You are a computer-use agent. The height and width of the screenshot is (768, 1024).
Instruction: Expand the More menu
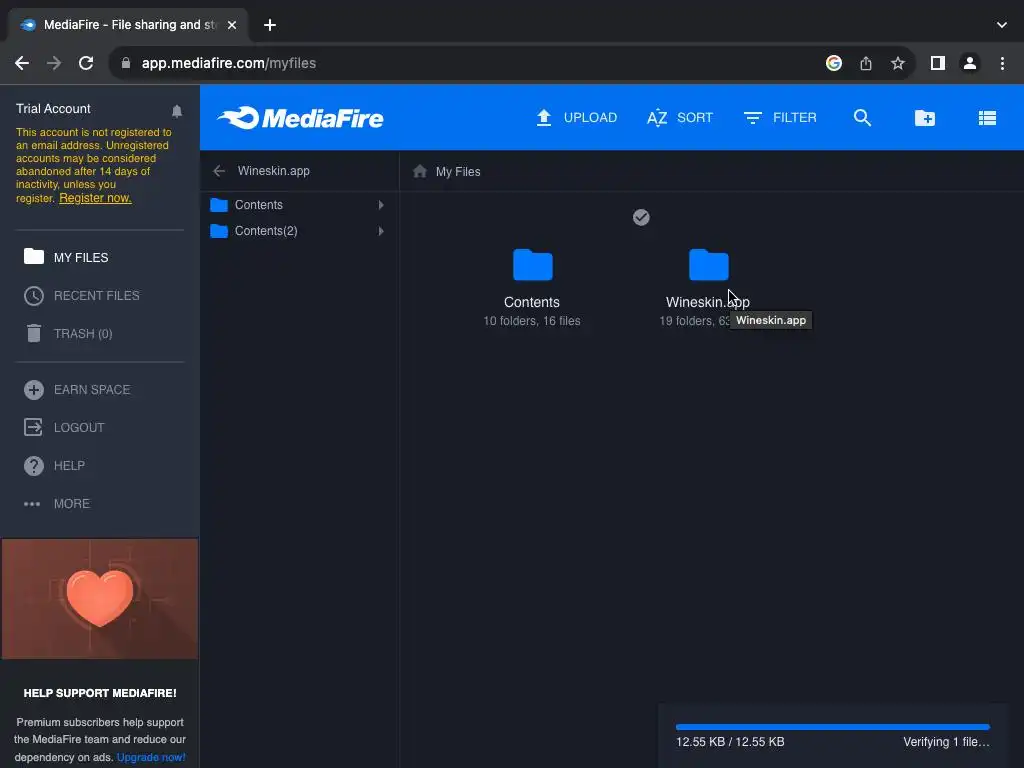tap(57, 504)
